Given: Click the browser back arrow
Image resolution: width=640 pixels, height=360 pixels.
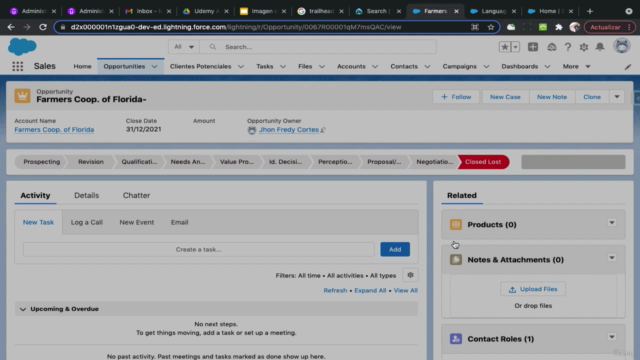Looking at the screenshot, I should (x=11, y=27).
